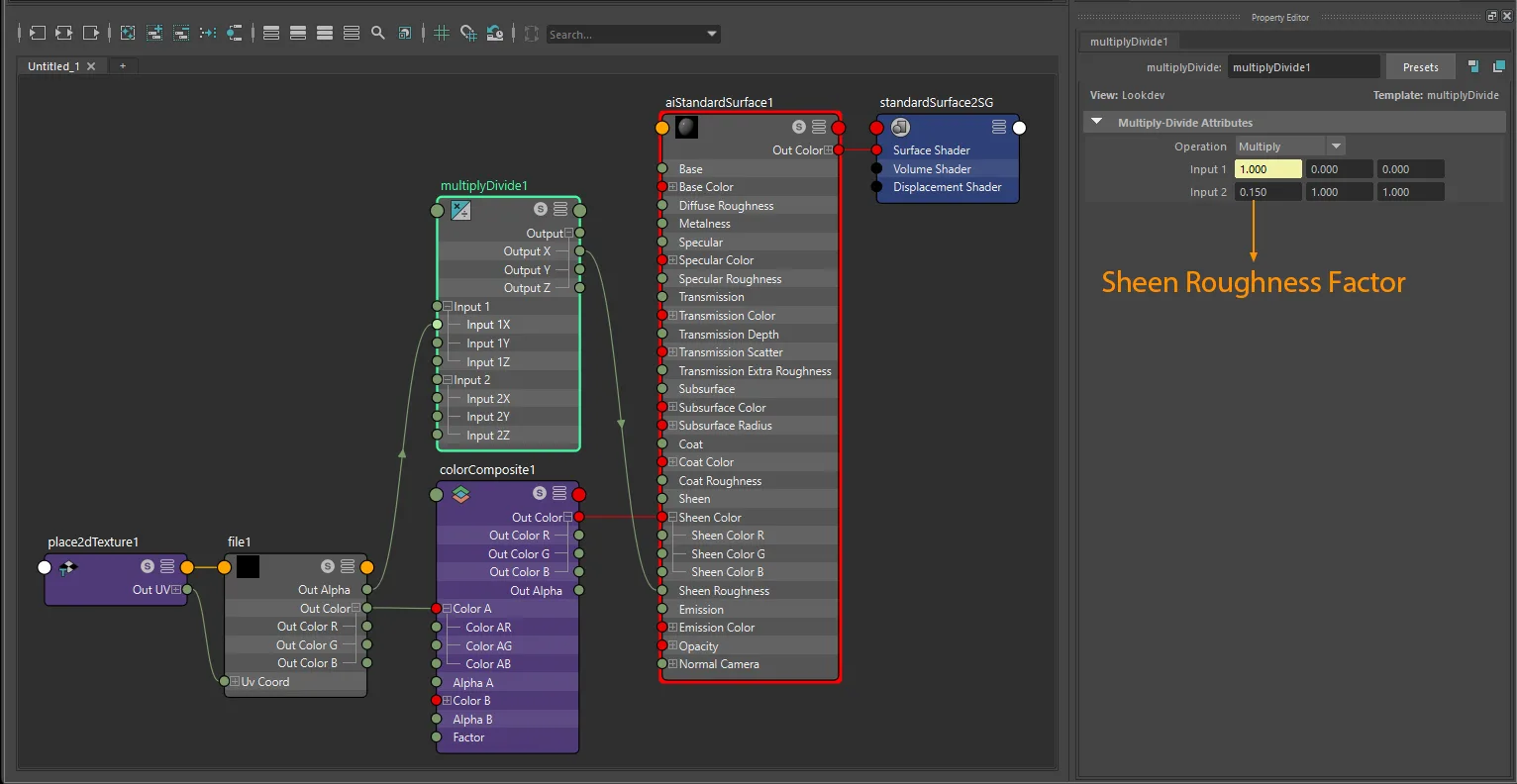
Task: Click the Input 1 first value field
Action: (x=1268, y=169)
